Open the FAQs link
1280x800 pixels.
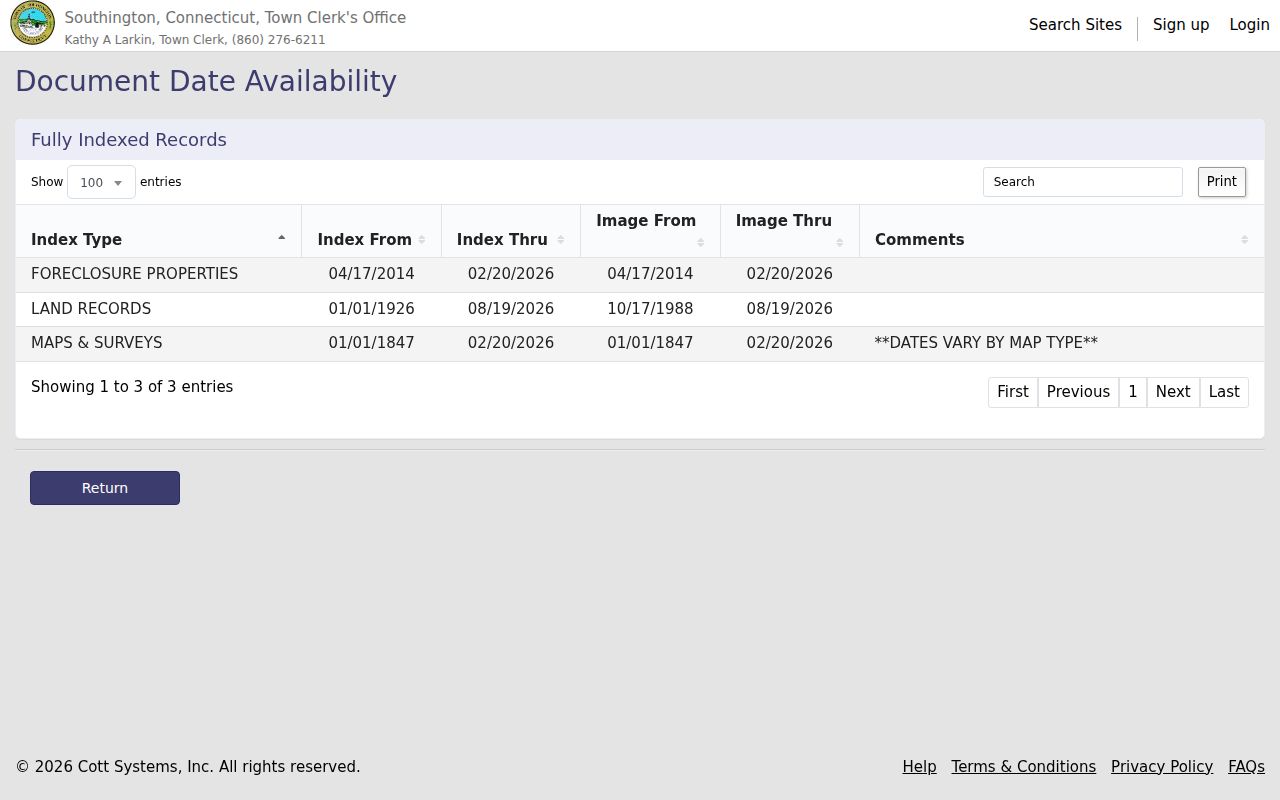click(1246, 767)
